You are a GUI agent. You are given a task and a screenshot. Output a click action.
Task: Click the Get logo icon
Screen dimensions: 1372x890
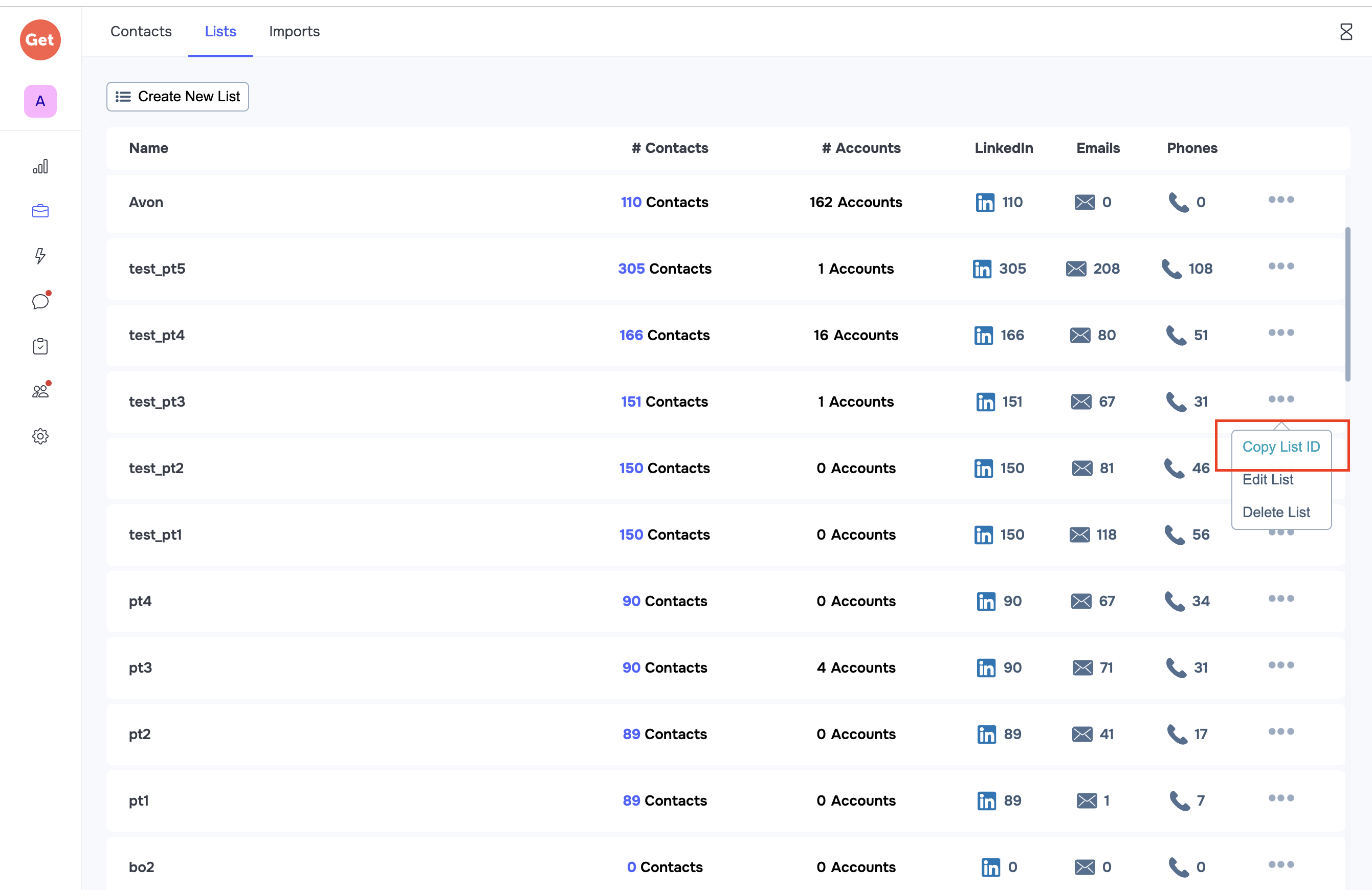pos(40,40)
